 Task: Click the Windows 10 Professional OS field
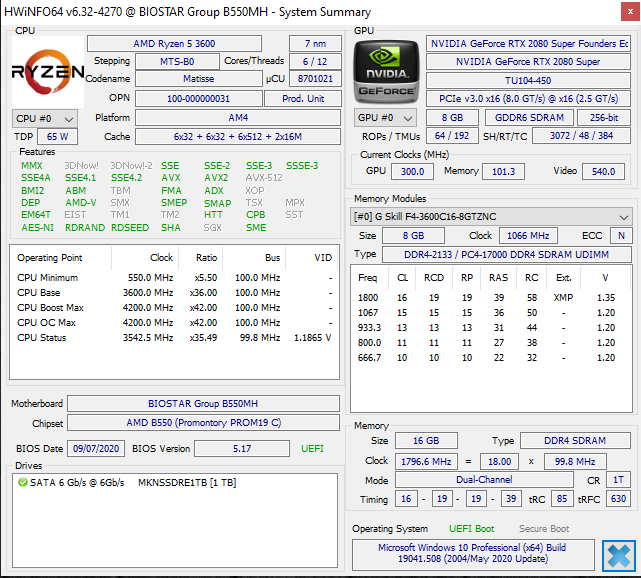473,553
